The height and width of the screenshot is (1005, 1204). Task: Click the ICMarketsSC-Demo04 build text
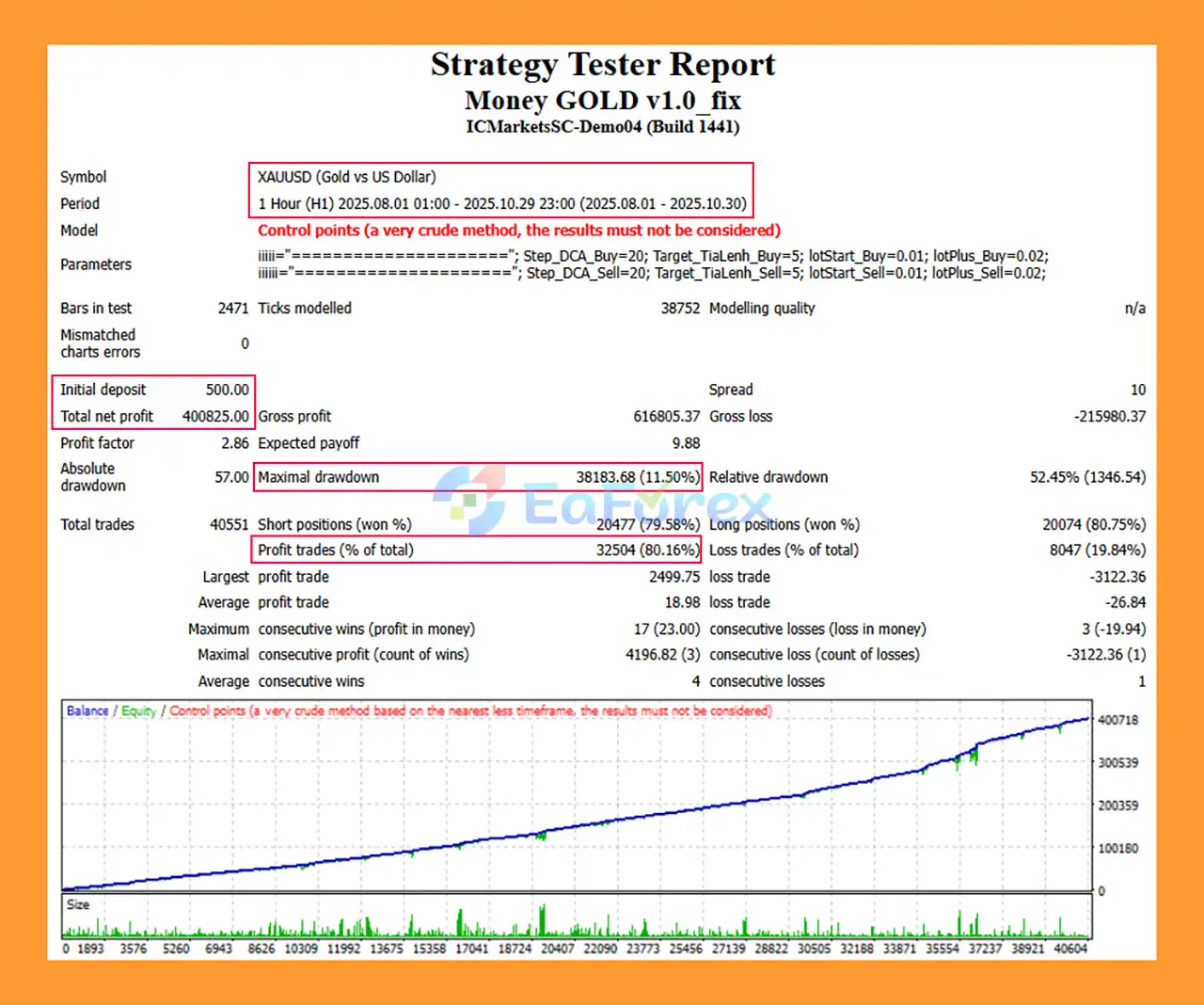[x=602, y=127]
